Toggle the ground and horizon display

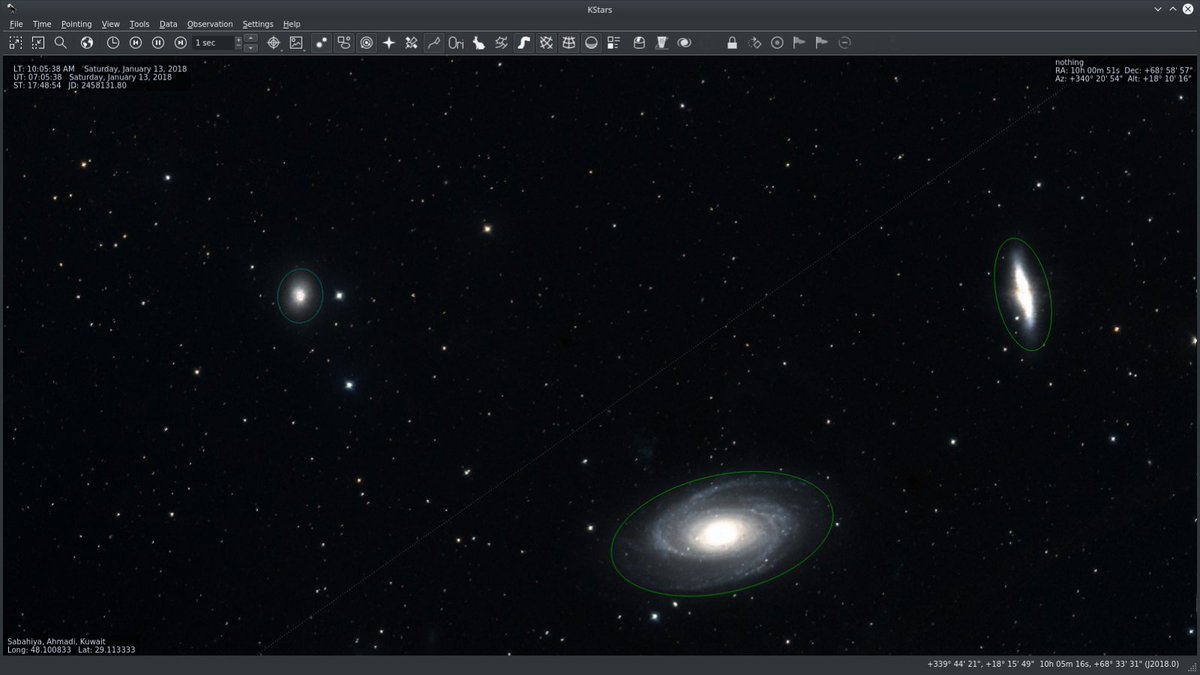592,42
